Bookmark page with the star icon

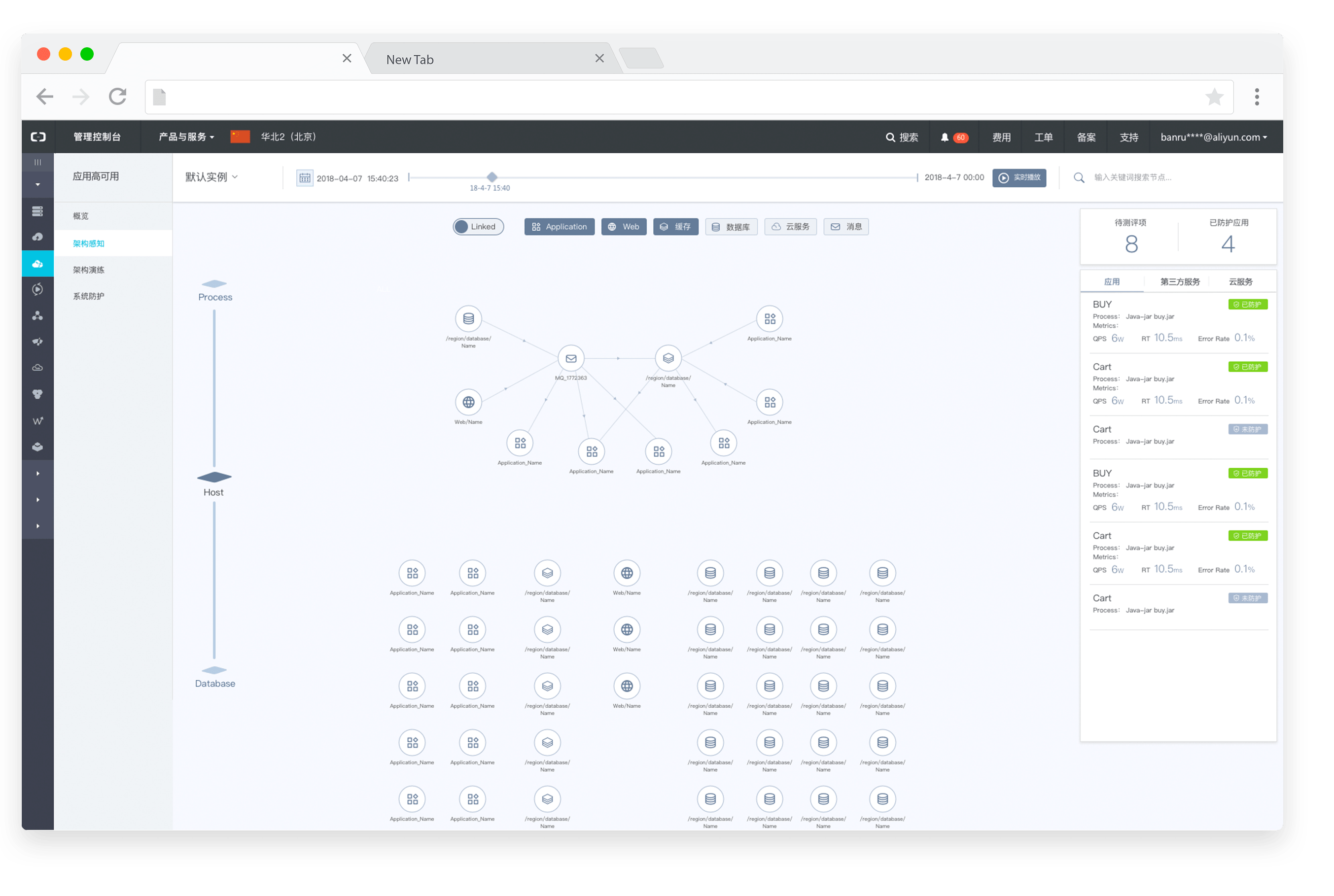[x=1214, y=97]
